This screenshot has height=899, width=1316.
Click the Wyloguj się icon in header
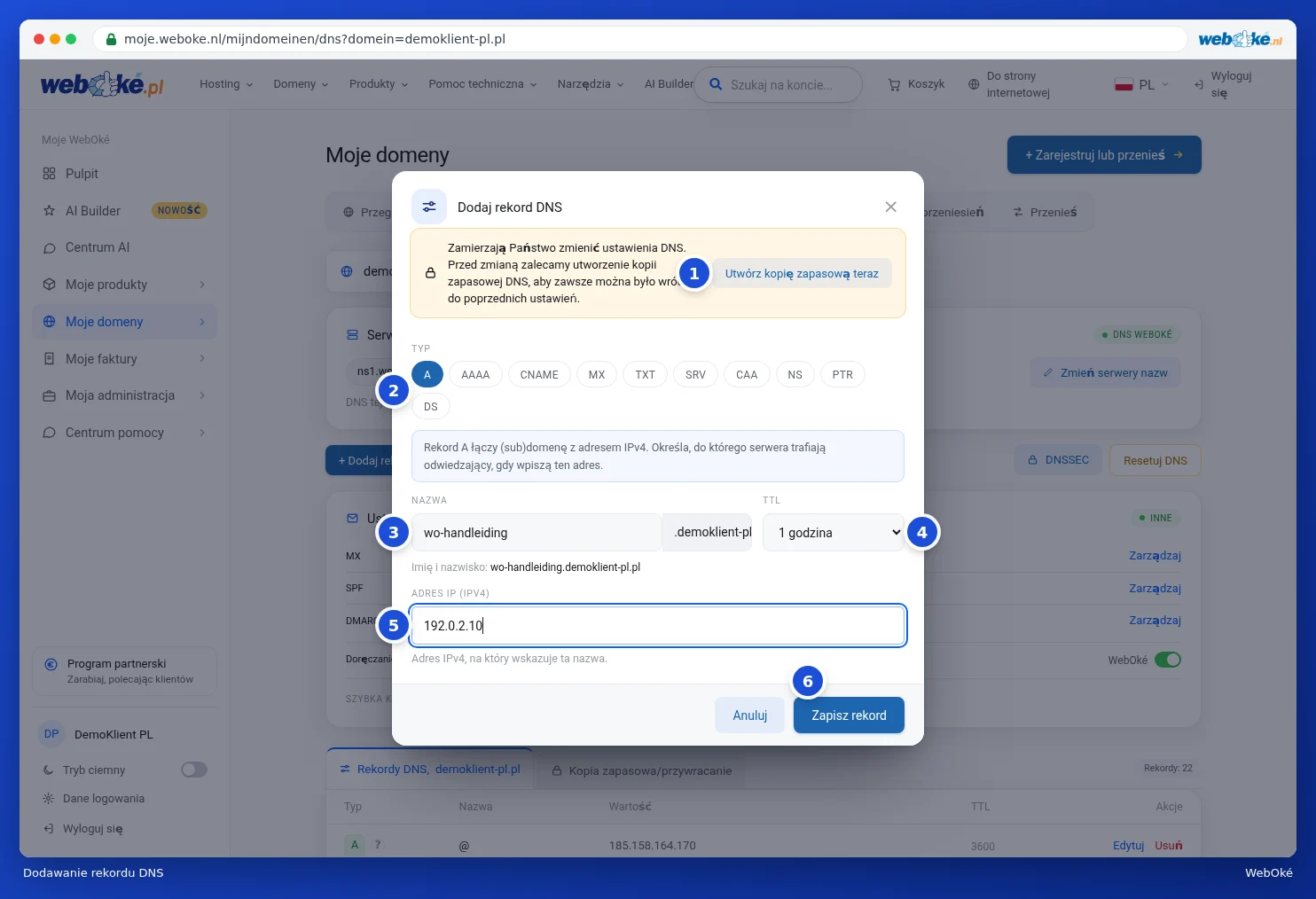coord(1199,85)
